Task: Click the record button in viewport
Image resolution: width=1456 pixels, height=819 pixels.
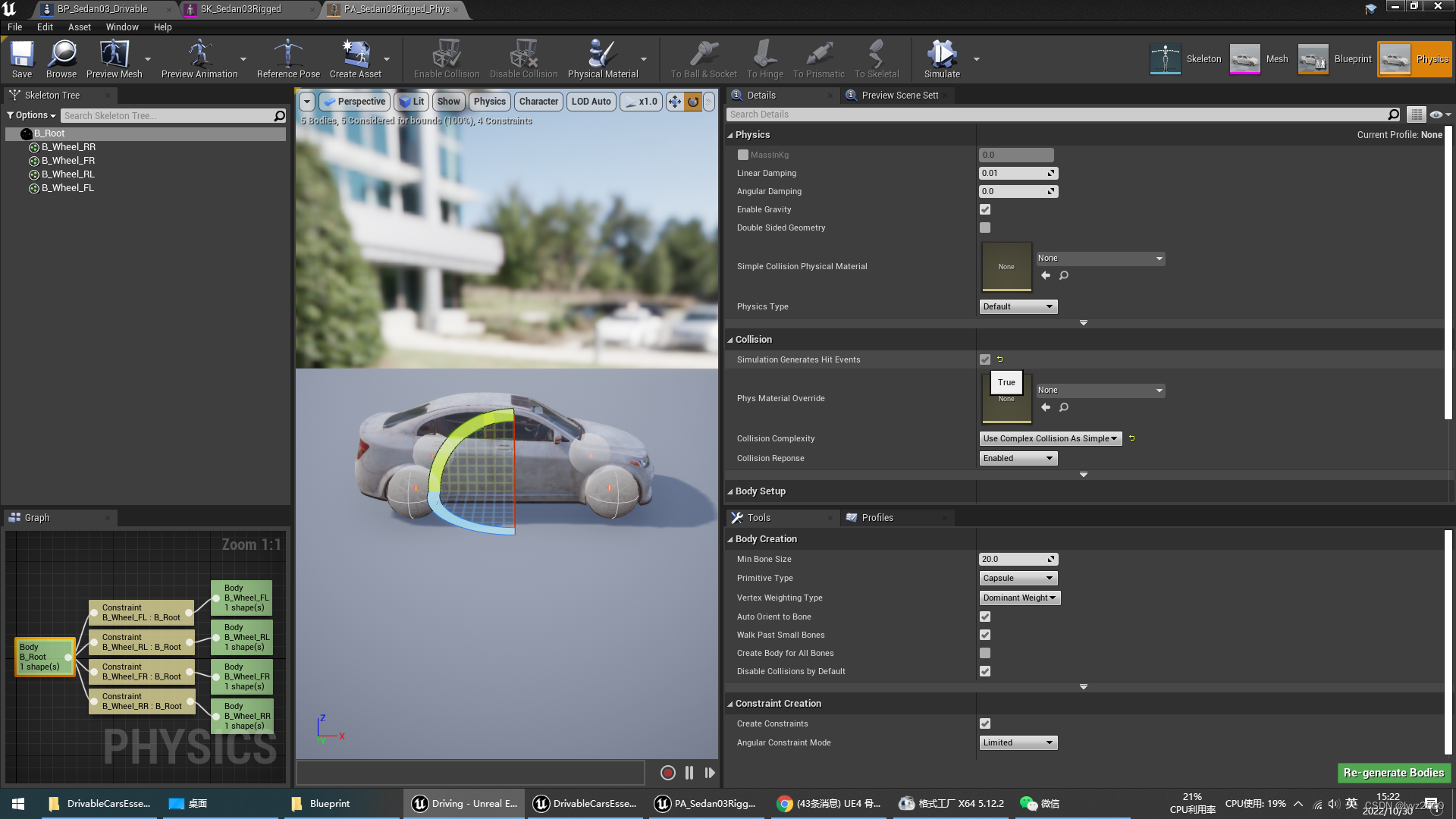Action: click(667, 773)
